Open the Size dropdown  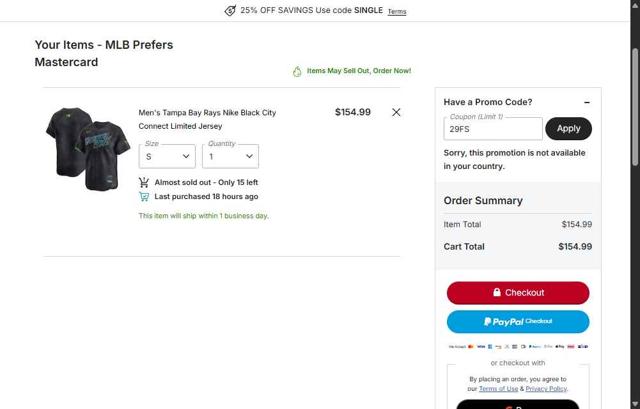167,156
